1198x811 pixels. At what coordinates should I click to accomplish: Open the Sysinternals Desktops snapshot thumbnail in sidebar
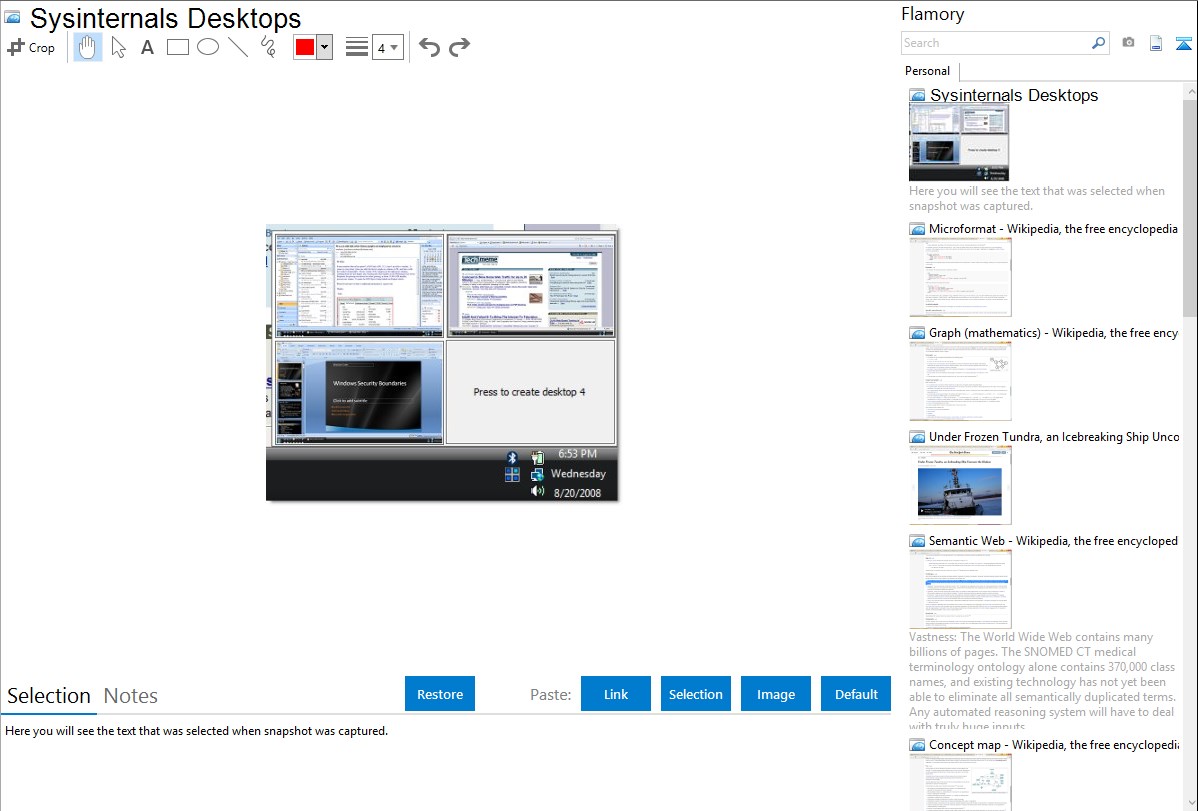click(959, 143)
